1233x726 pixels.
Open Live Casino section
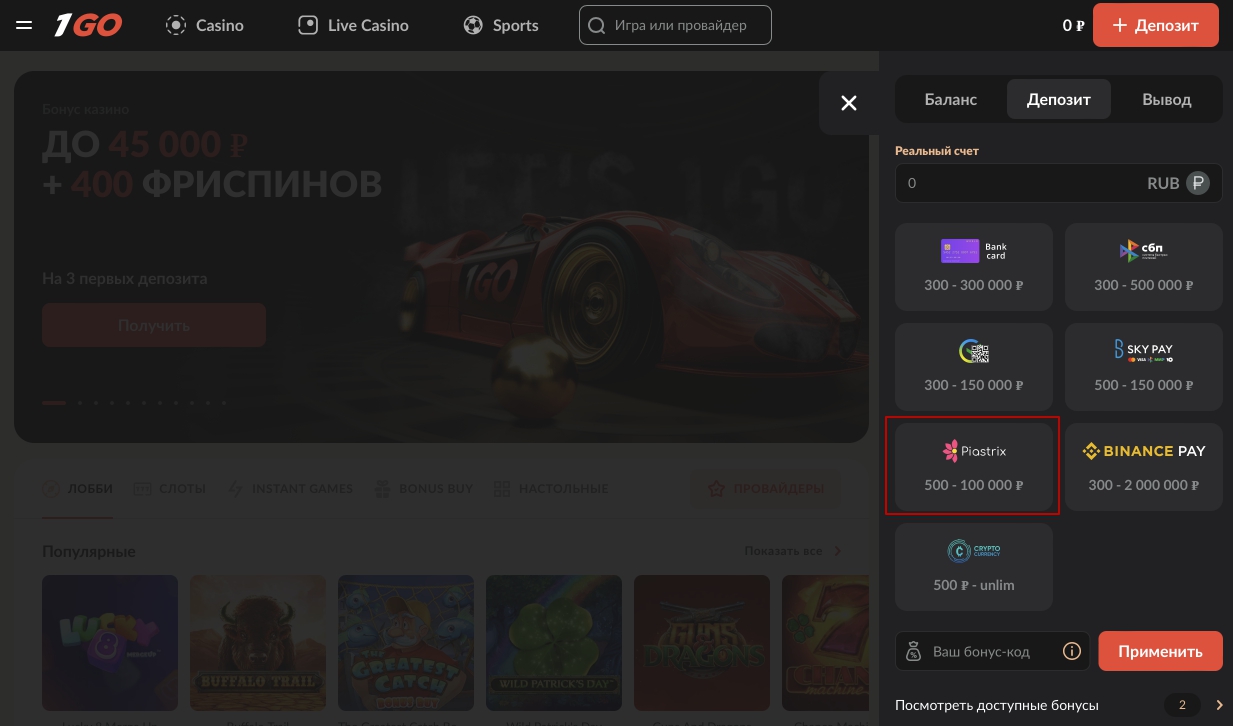coord(353,26)
